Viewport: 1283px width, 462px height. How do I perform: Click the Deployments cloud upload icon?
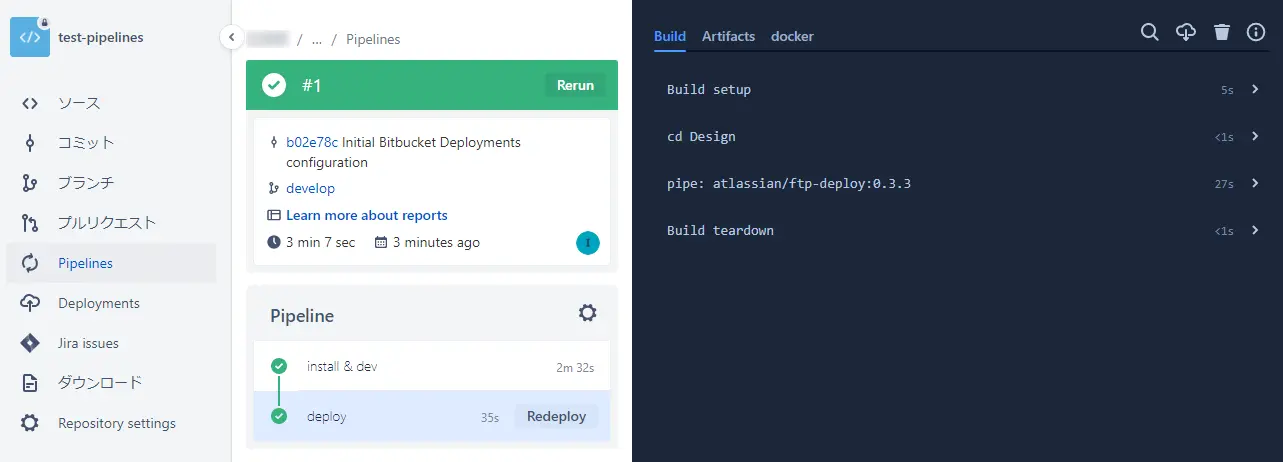coord(30,303)
